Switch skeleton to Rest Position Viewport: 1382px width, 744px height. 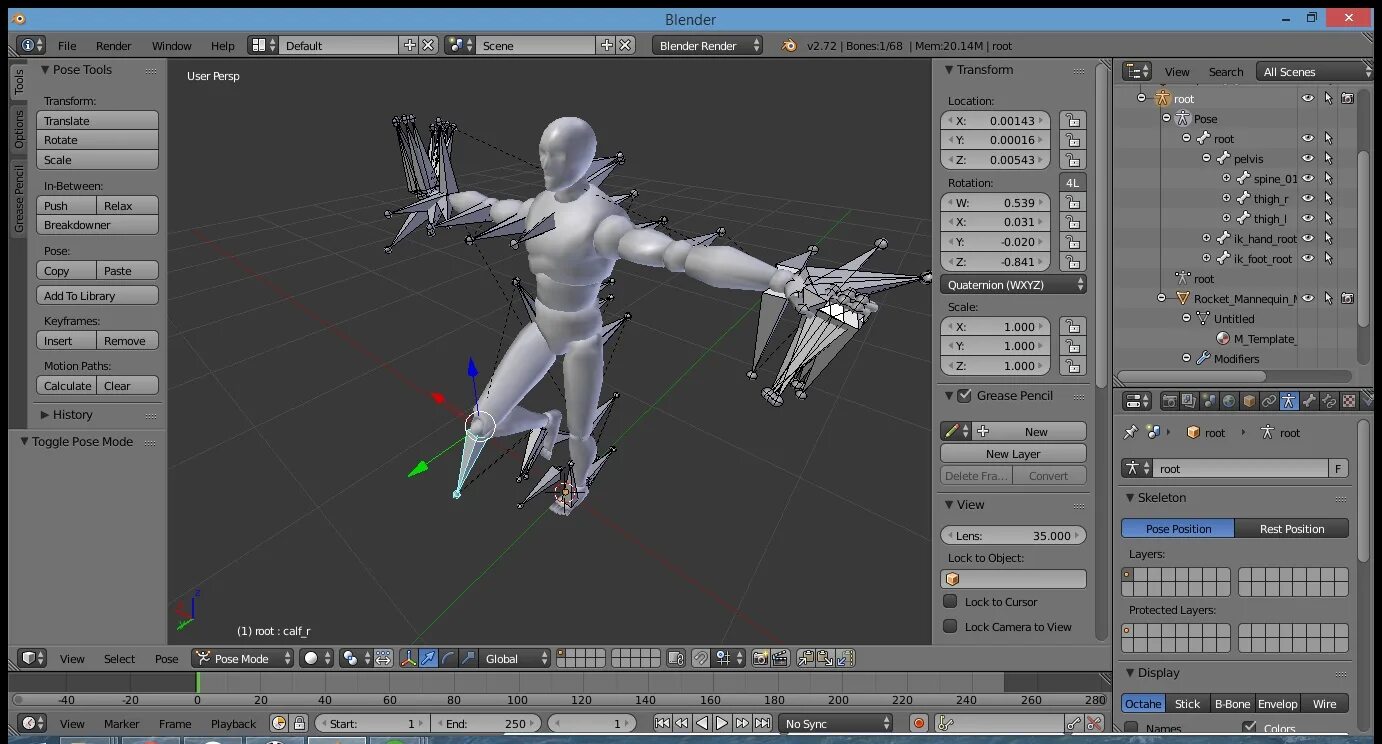point(1291,528)
